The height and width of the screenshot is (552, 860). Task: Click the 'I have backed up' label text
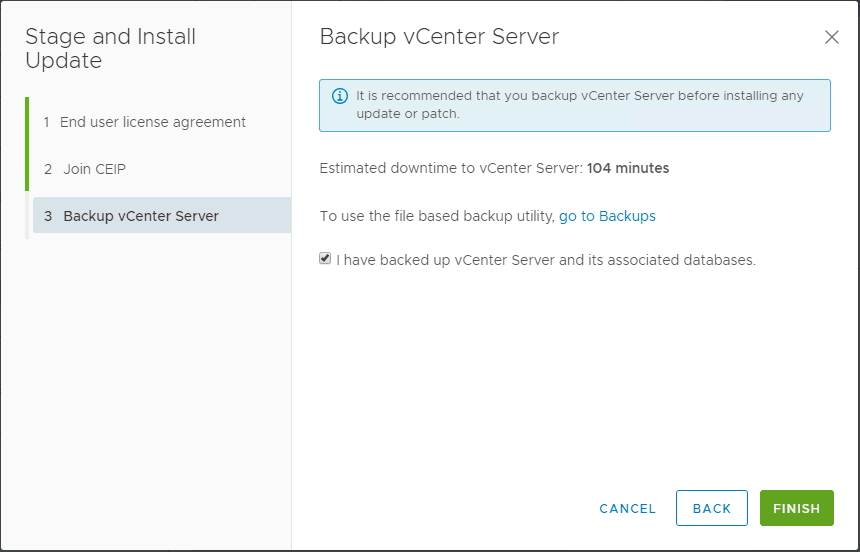(546, 260)
